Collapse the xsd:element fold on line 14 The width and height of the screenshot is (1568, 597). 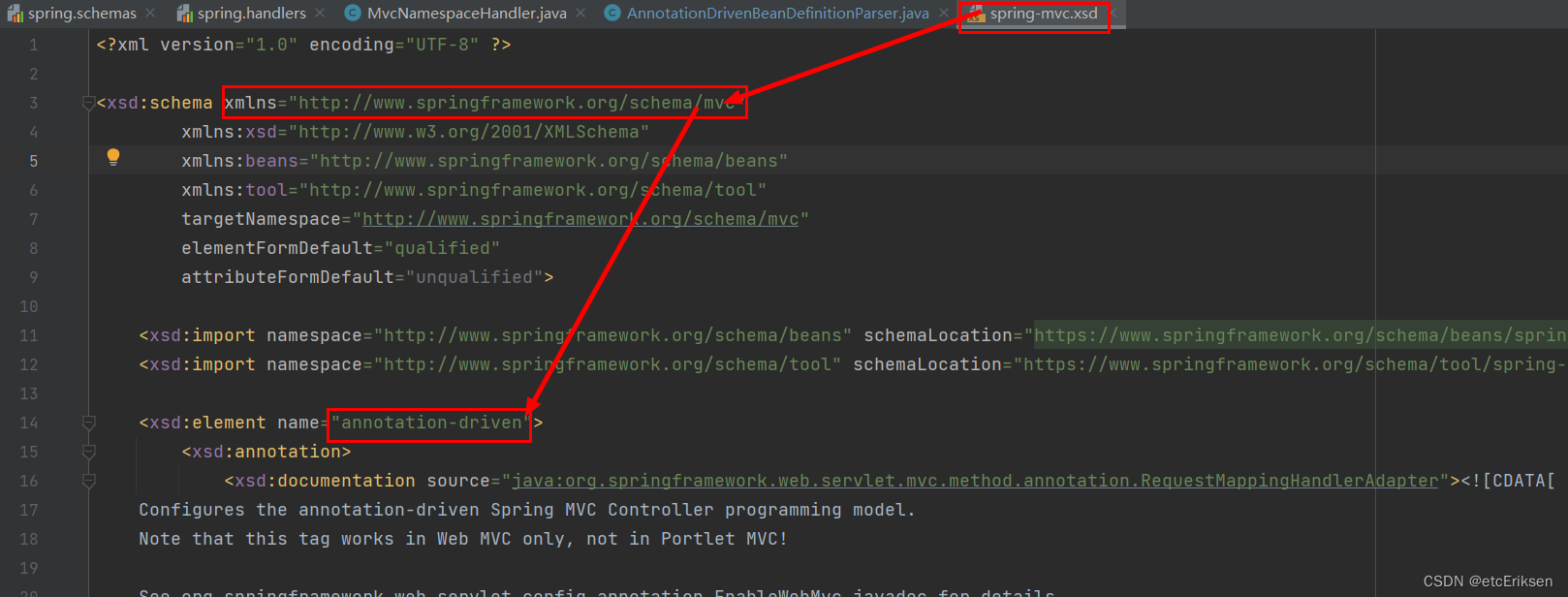pos(89,423)
